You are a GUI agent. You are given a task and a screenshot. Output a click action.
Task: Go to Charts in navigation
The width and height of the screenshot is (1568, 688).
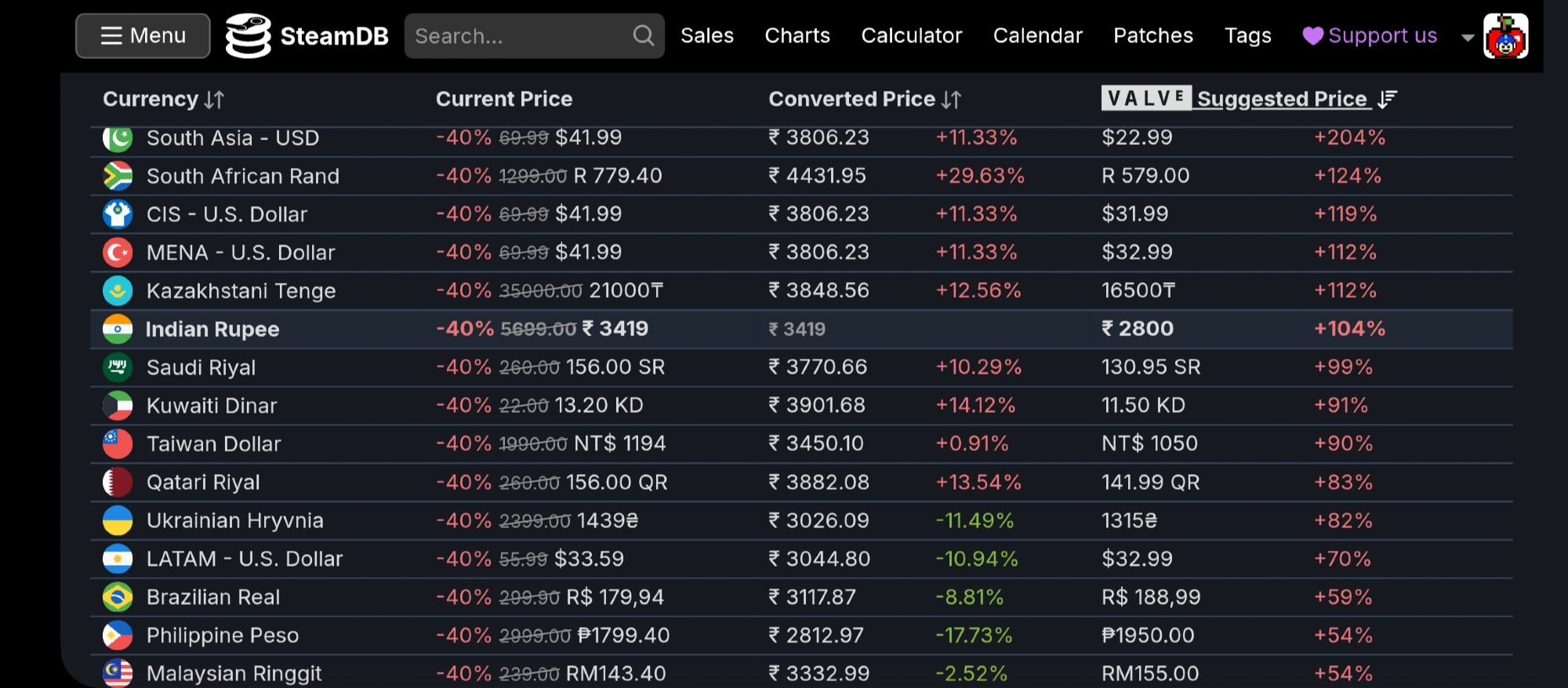[797, 36]
